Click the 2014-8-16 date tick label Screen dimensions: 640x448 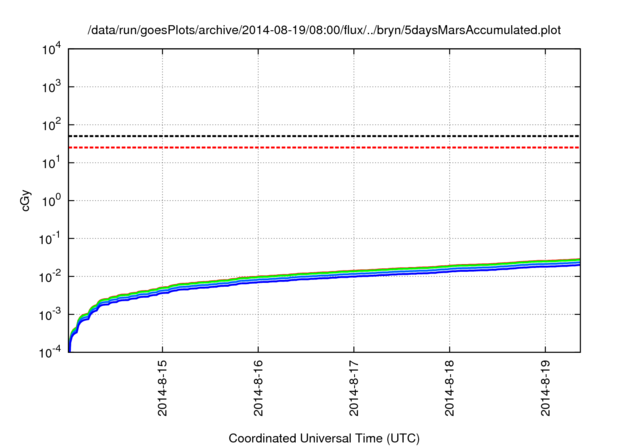(258, 388)
